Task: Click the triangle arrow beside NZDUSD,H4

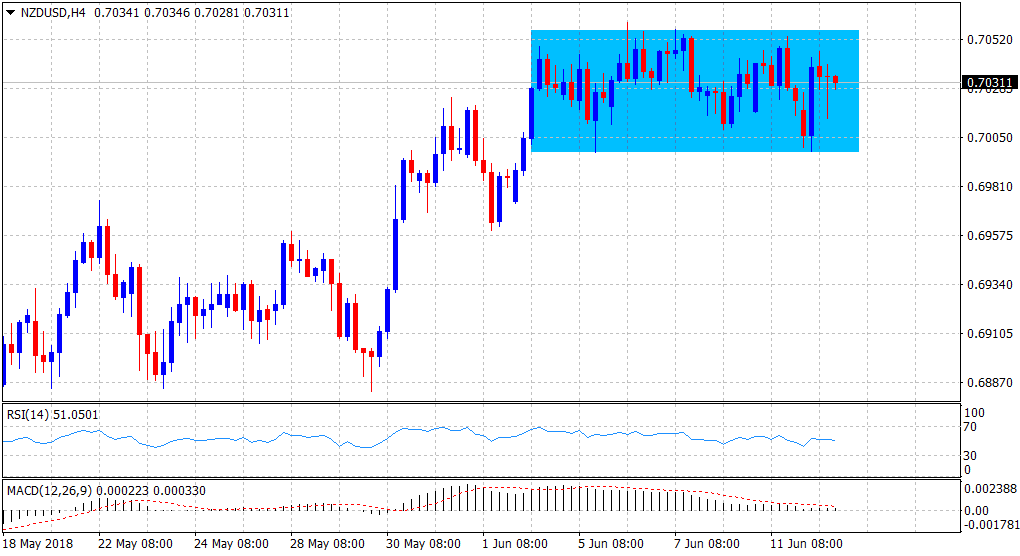Action: pos(10,12)
